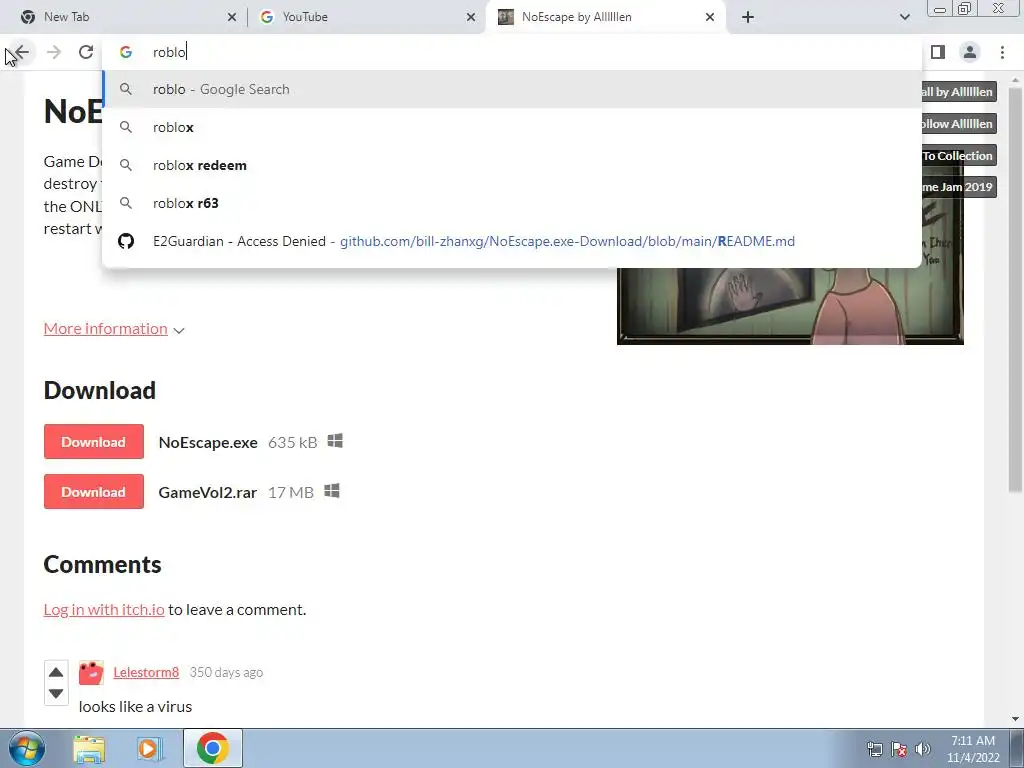This screenshot has height=768, width=1024.
Task: Click the Google icon in address bar
Action: point(126,52)
